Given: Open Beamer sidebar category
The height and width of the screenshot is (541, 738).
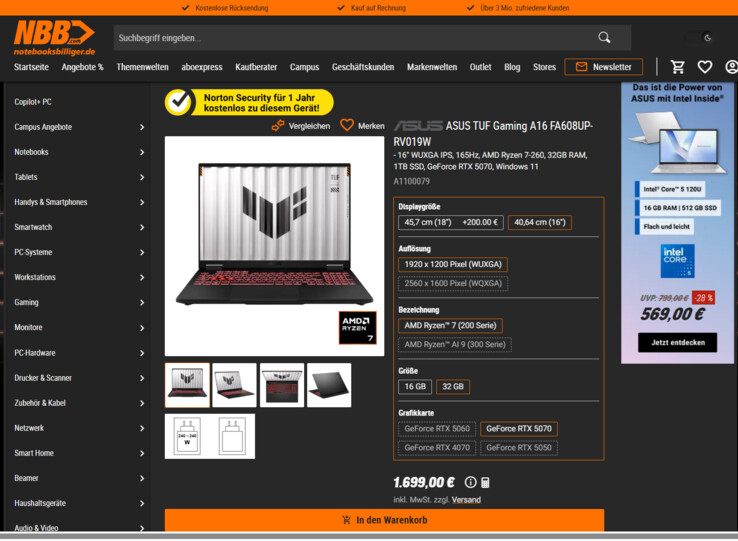Looking at the screenshot, I should pos(26,478).
